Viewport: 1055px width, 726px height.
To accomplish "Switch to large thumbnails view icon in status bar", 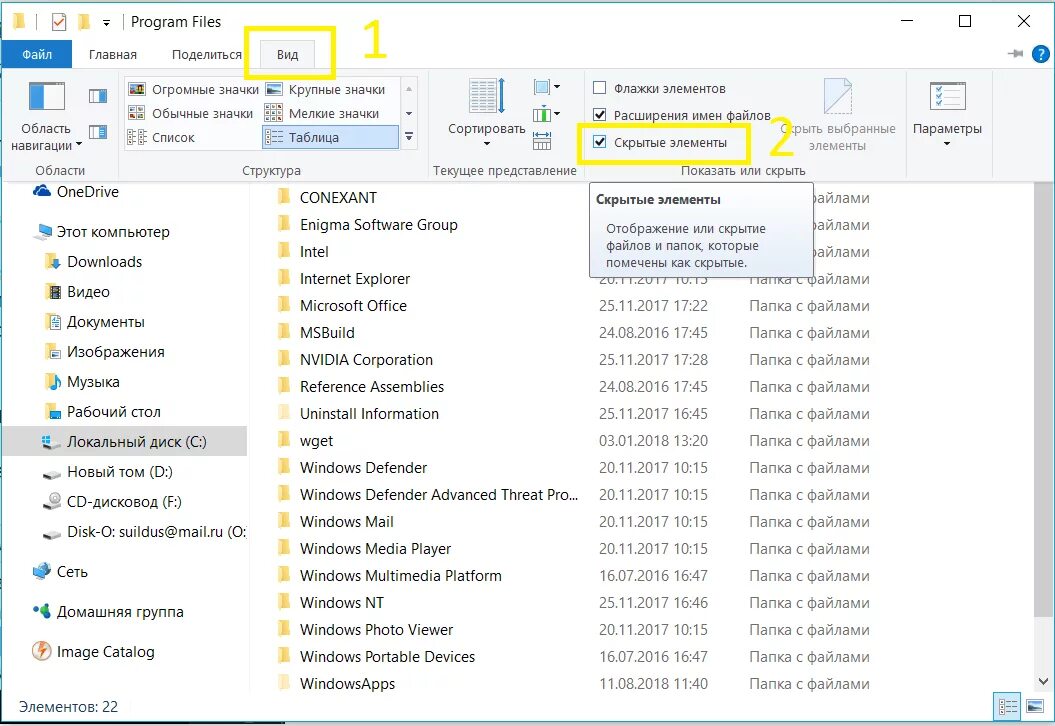I will click(x=1035, y=706).
